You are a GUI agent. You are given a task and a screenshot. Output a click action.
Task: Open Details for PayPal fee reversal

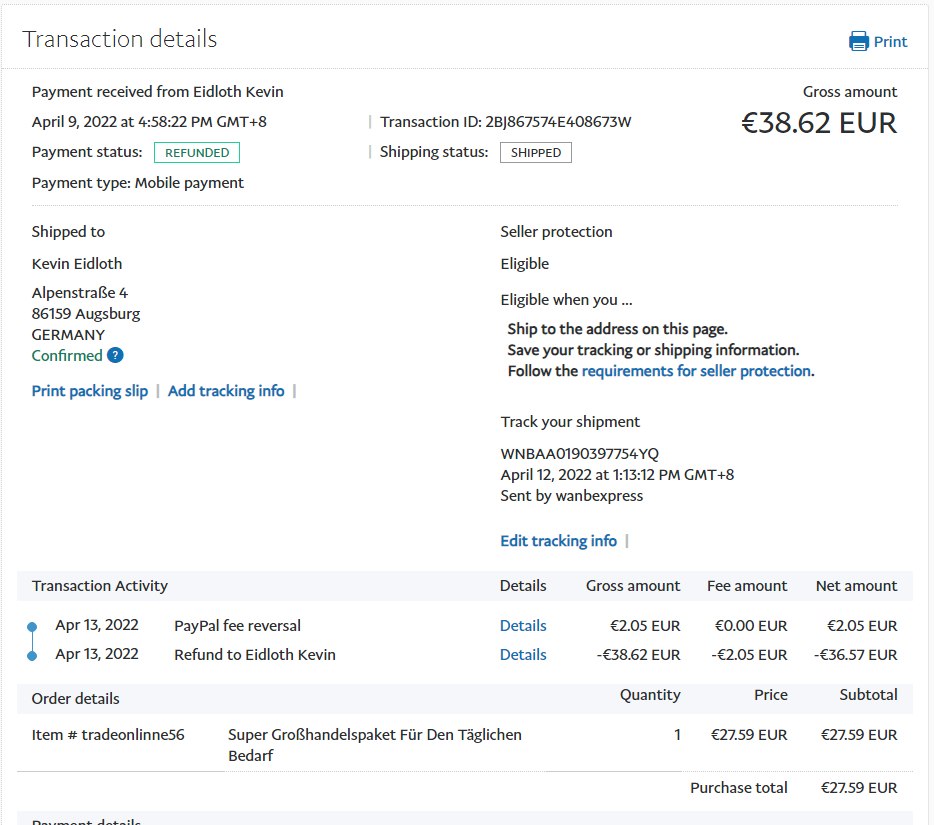[523, 626]
